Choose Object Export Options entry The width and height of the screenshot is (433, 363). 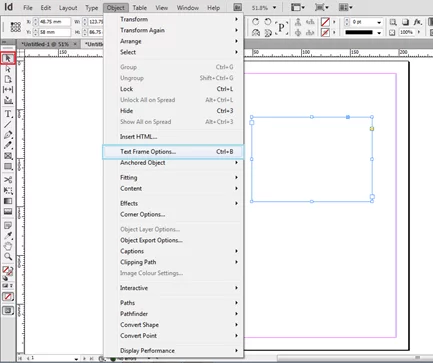tap(173, 240)
